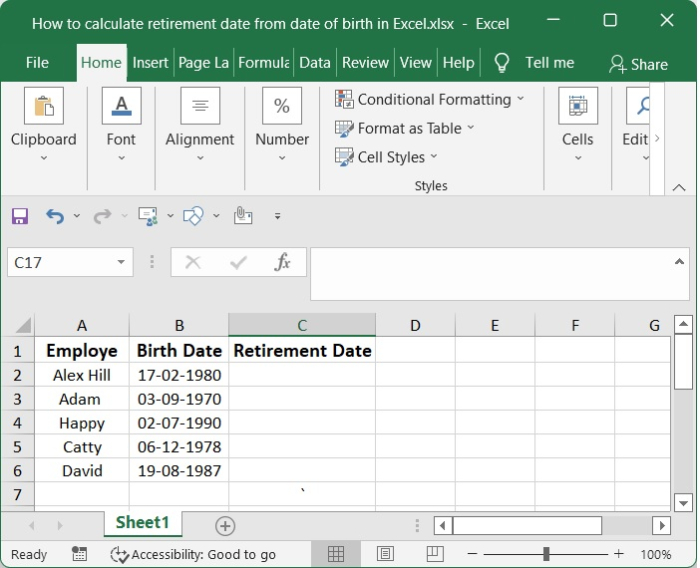Click the Tell me lightbulb icon

coord(502,63)
